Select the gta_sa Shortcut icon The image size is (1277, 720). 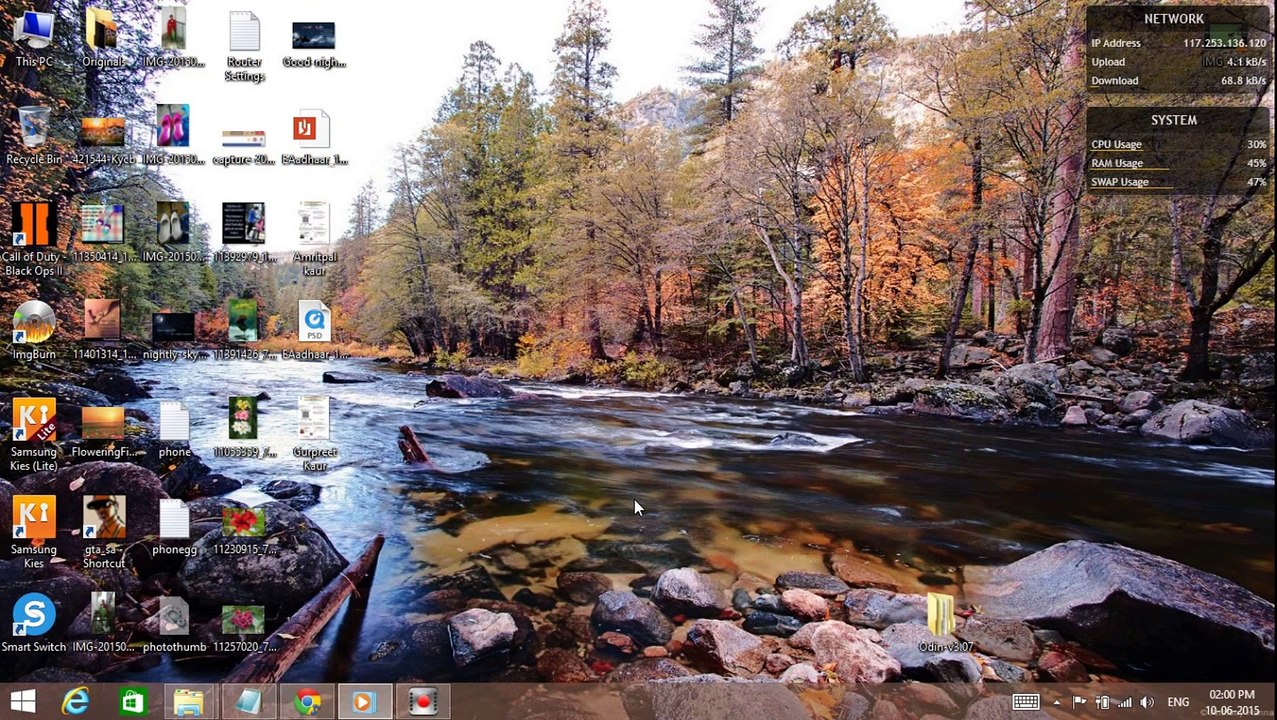click(104, 533)
